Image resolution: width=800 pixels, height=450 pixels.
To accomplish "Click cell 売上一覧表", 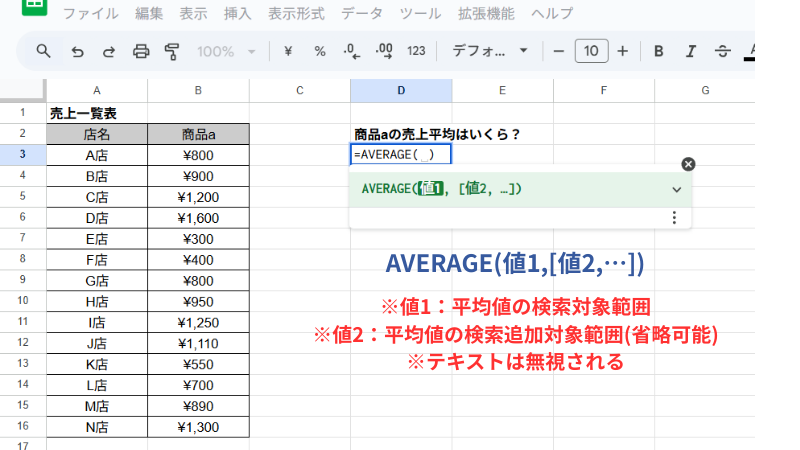I will [97, 113].
